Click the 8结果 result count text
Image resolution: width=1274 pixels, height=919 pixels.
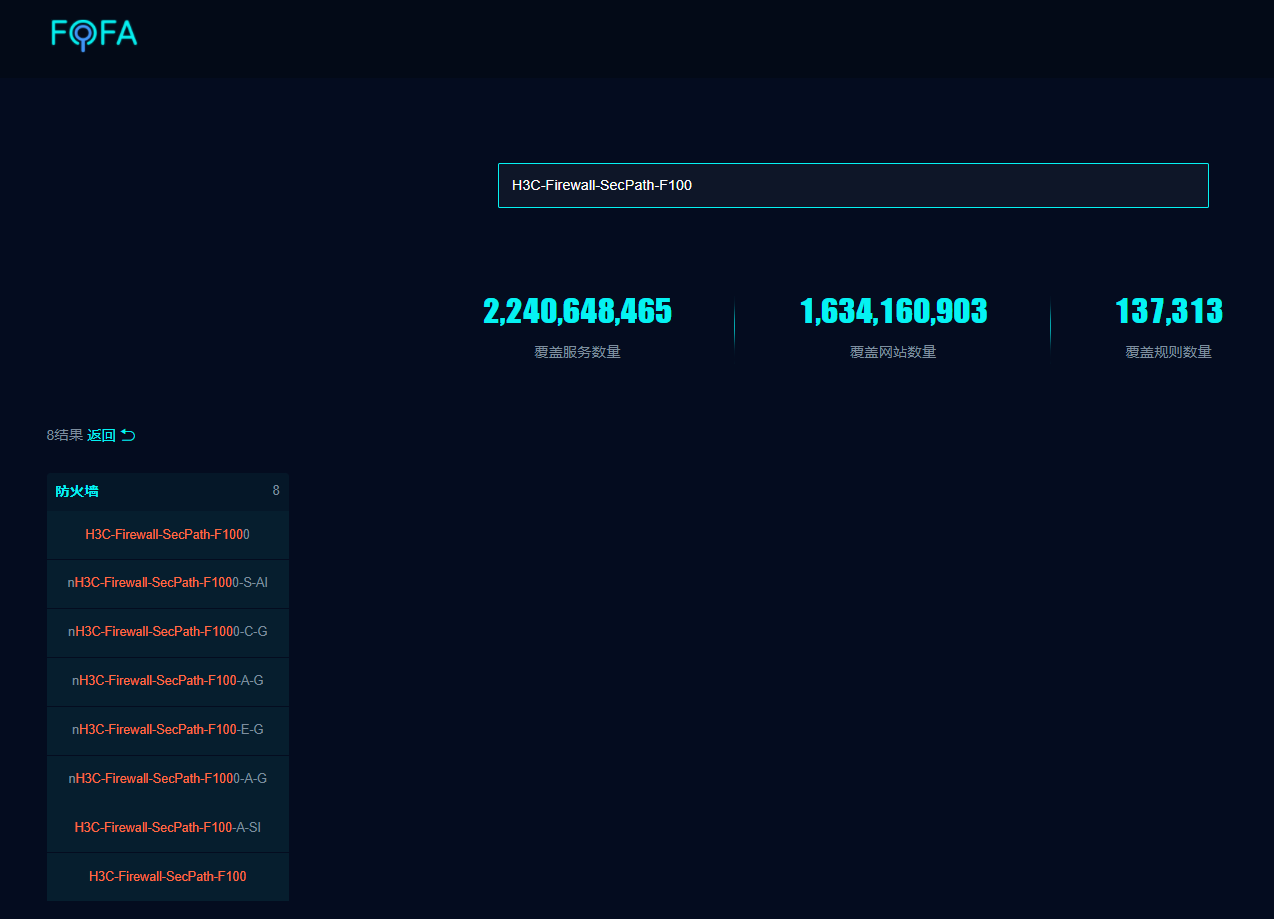click(x=64, y=435)
